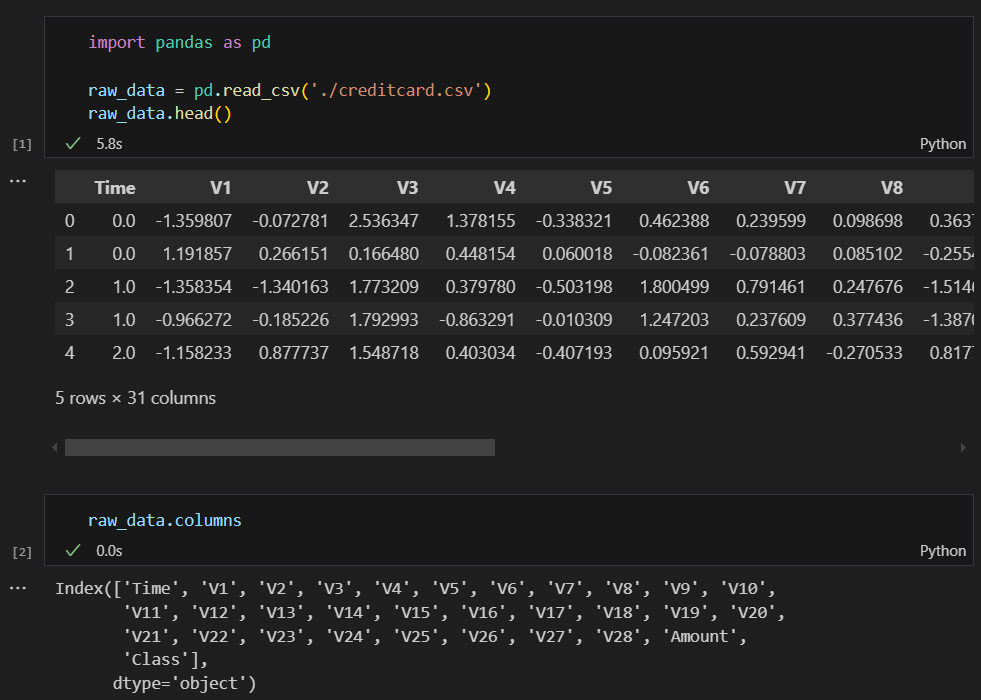Click the import pandas code line
The image size is (981, 700).
tap(180, 43)
